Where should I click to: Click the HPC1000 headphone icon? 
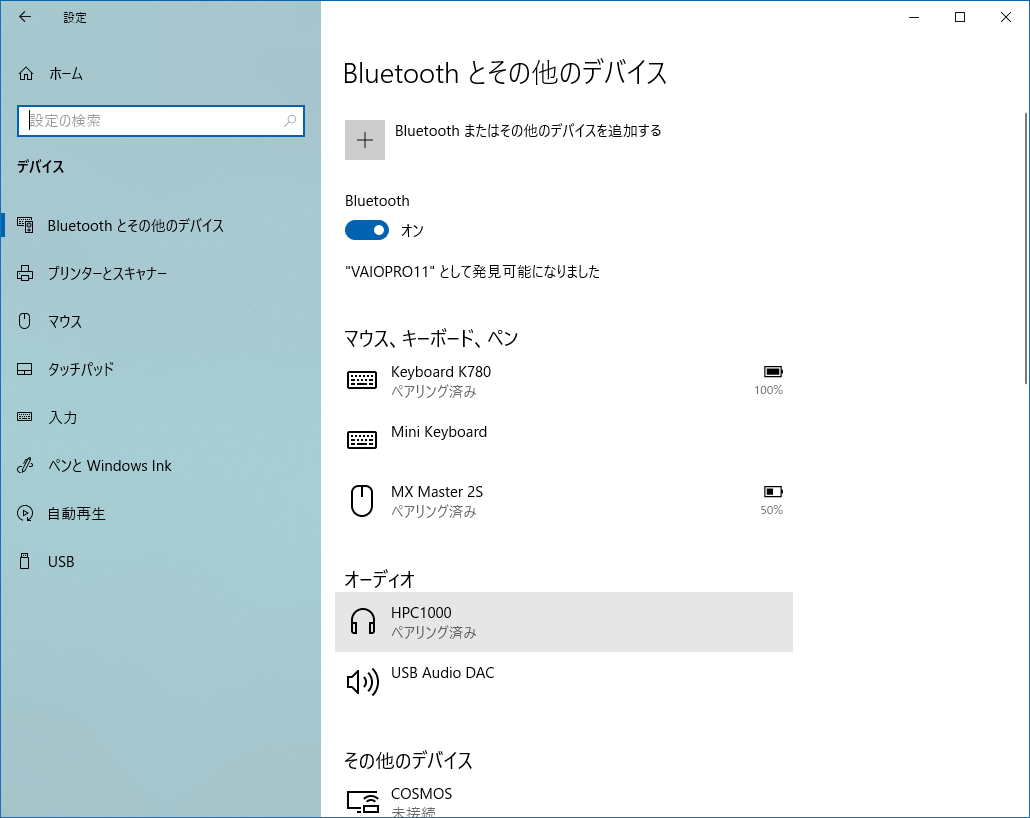tap(361, 621)
